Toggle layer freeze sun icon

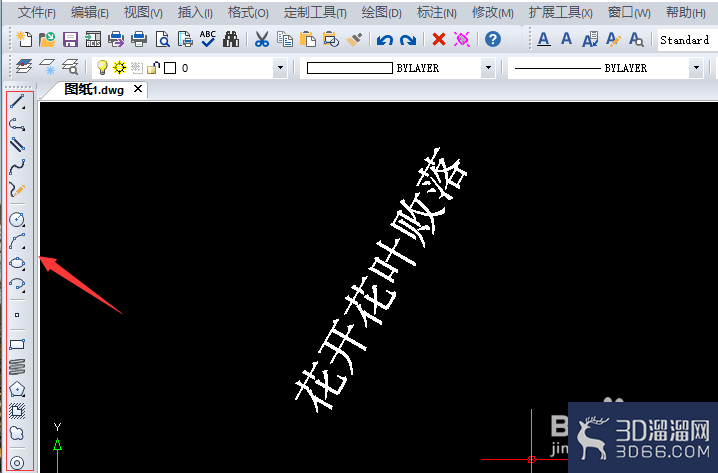tap(120, 68)
